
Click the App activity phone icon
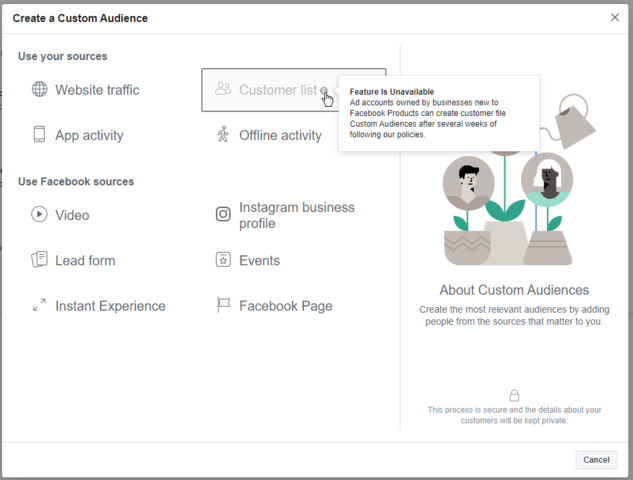(39, 134)
